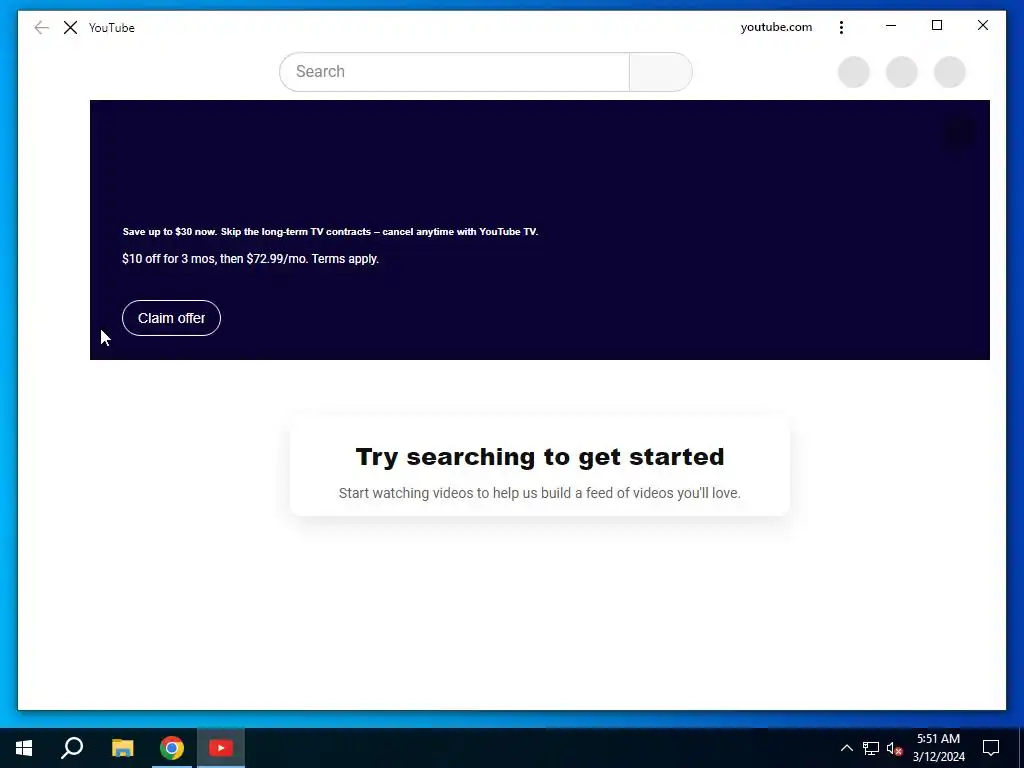Open Windows taskbar search
The image size is (1024, 768).
tap(72, 748)
